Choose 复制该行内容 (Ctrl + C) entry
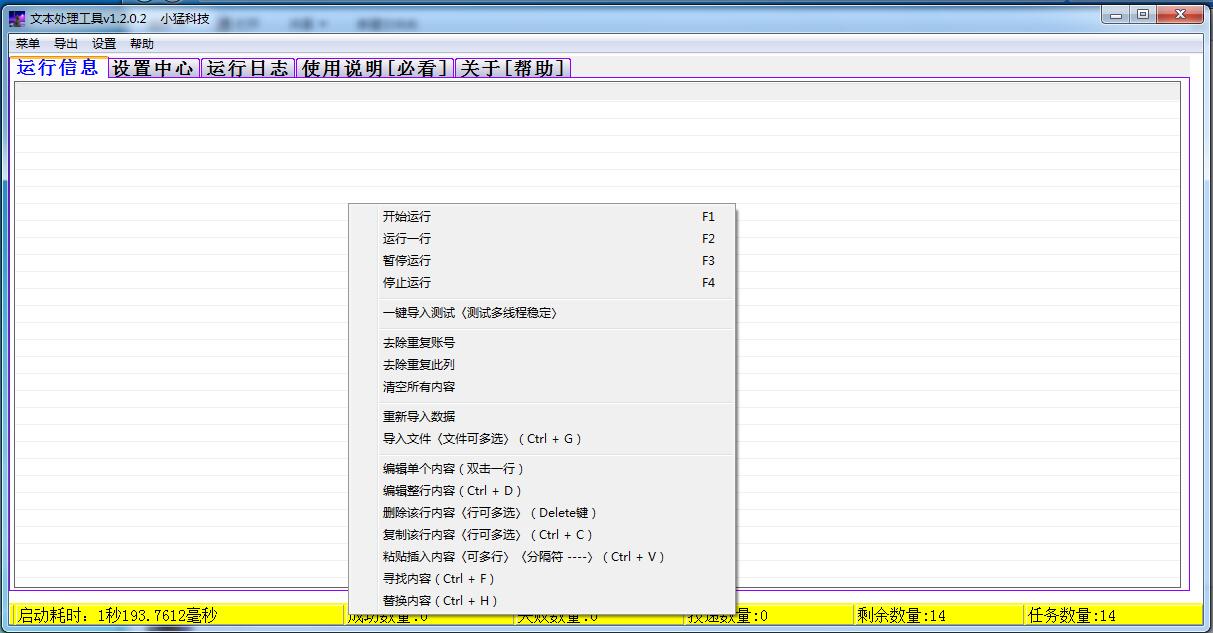Screen dimensions: 1213x633 pos(541,535)
